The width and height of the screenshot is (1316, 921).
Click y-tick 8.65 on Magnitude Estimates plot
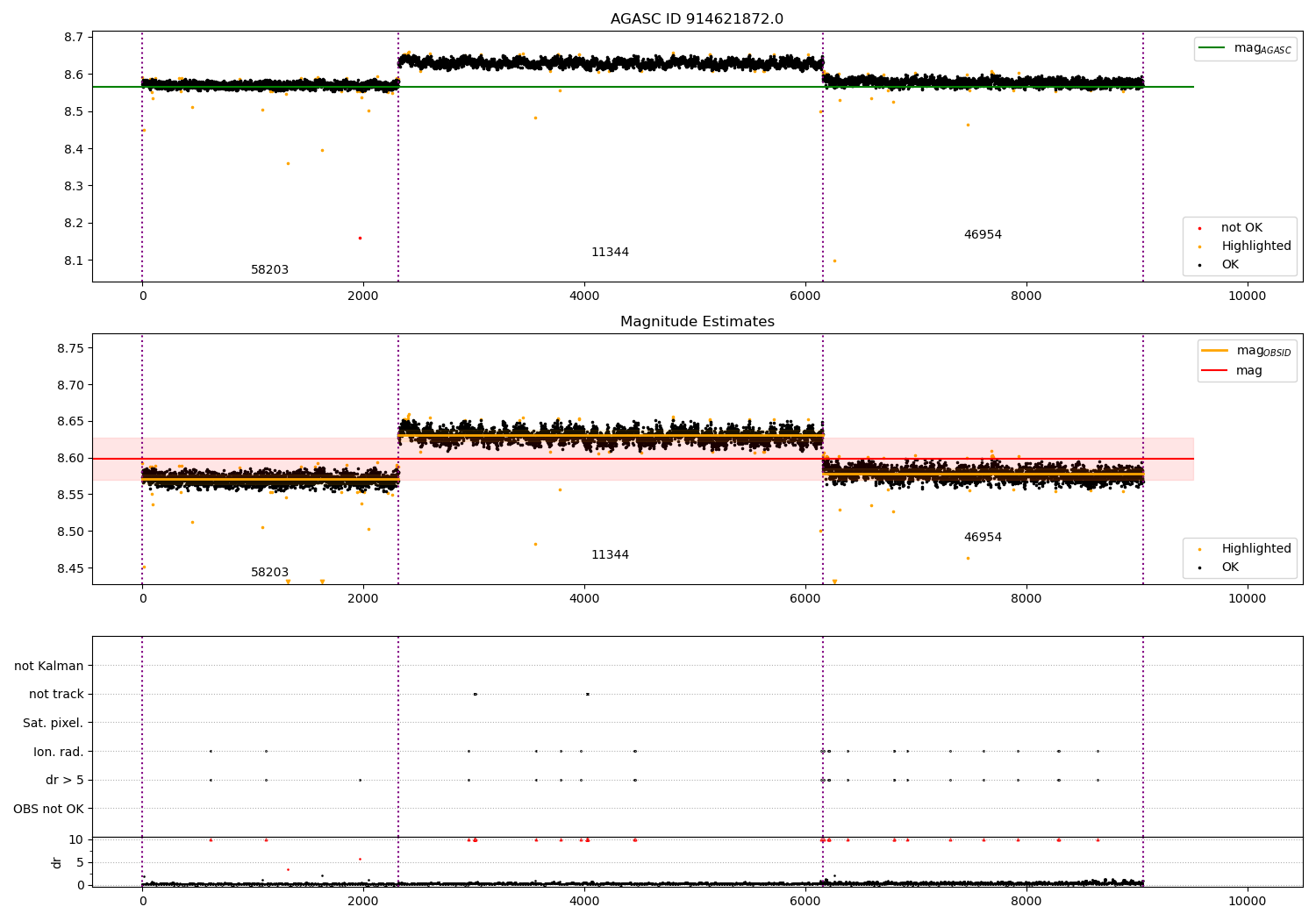(69, 422)
